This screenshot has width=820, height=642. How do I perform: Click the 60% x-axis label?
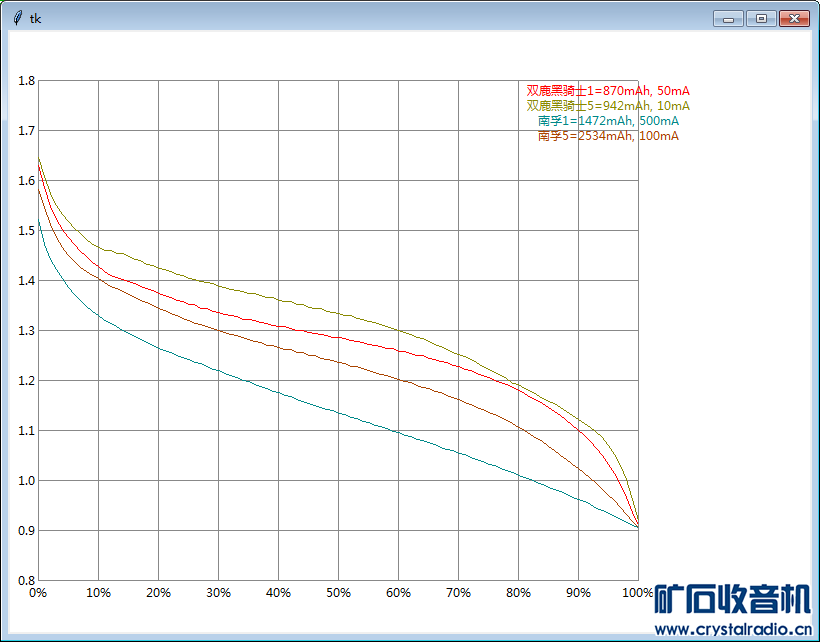pyautogui.click(x=398, y=593)
